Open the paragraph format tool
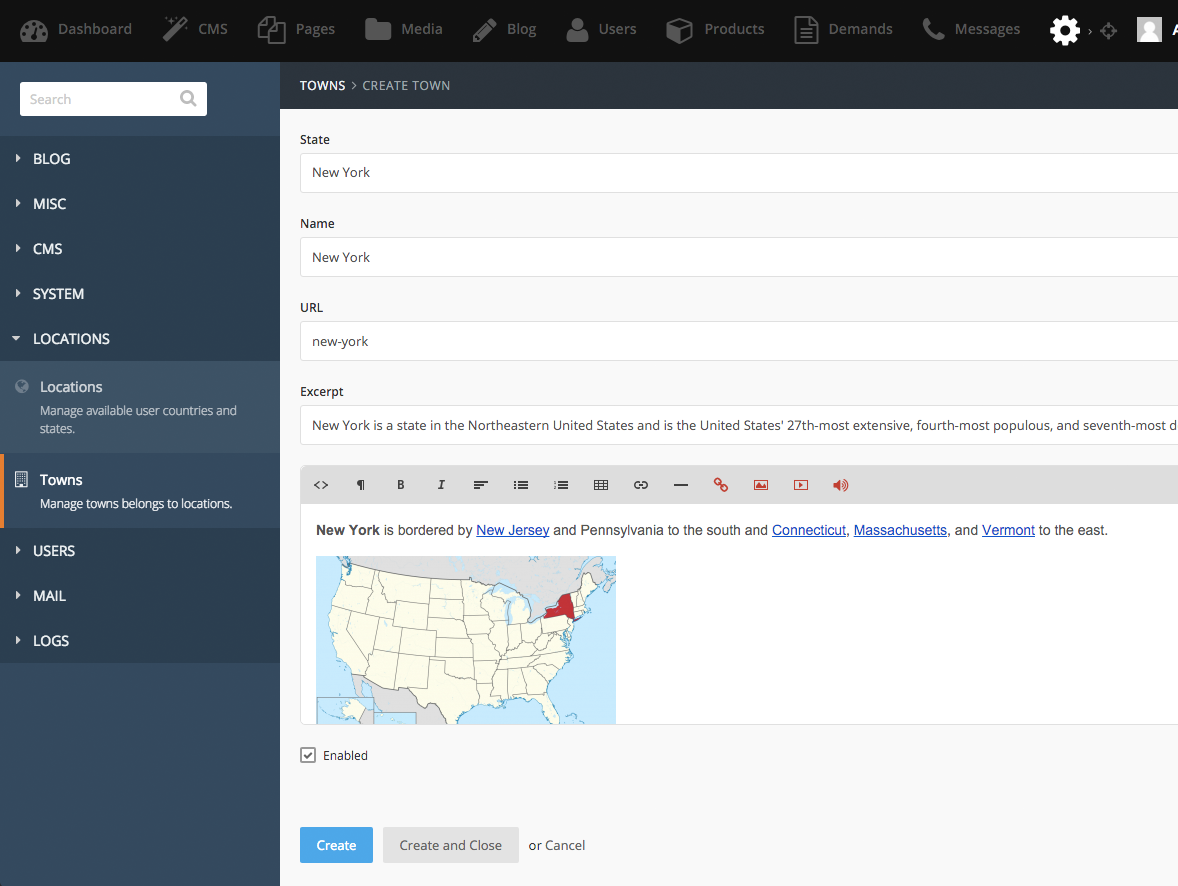1178x886 pixels. click(x=361, y=485)
